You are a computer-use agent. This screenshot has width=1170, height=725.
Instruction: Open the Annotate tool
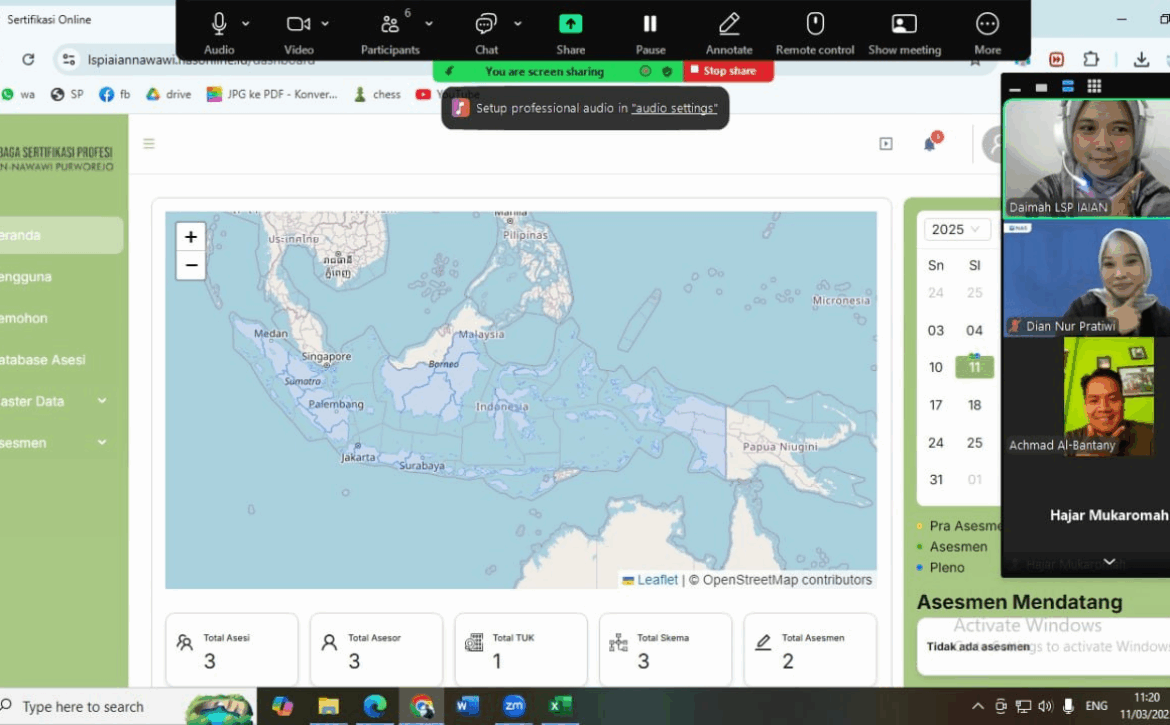coord(729,25)
